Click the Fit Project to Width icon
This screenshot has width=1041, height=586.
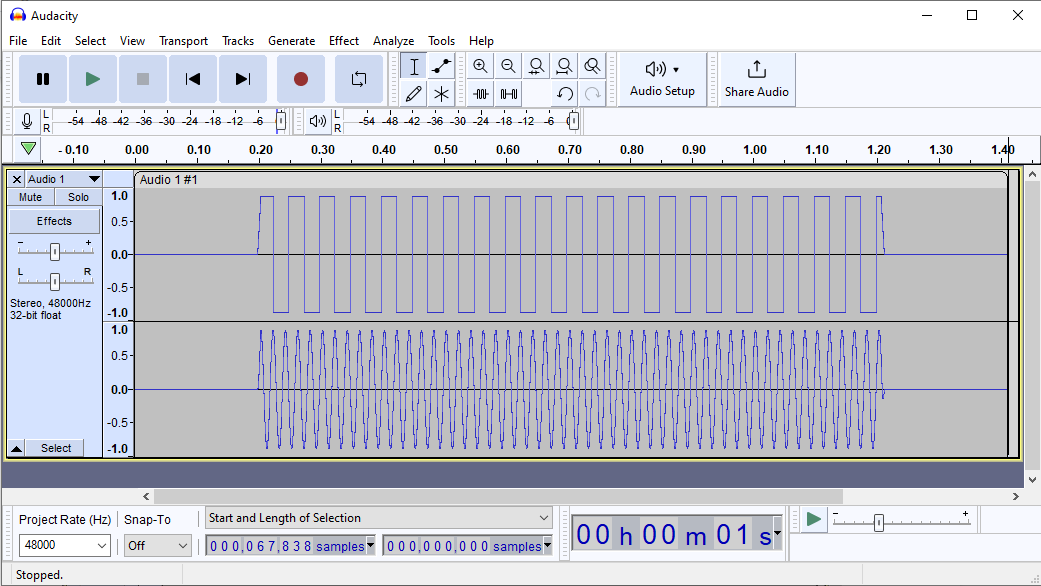(565, 67)
